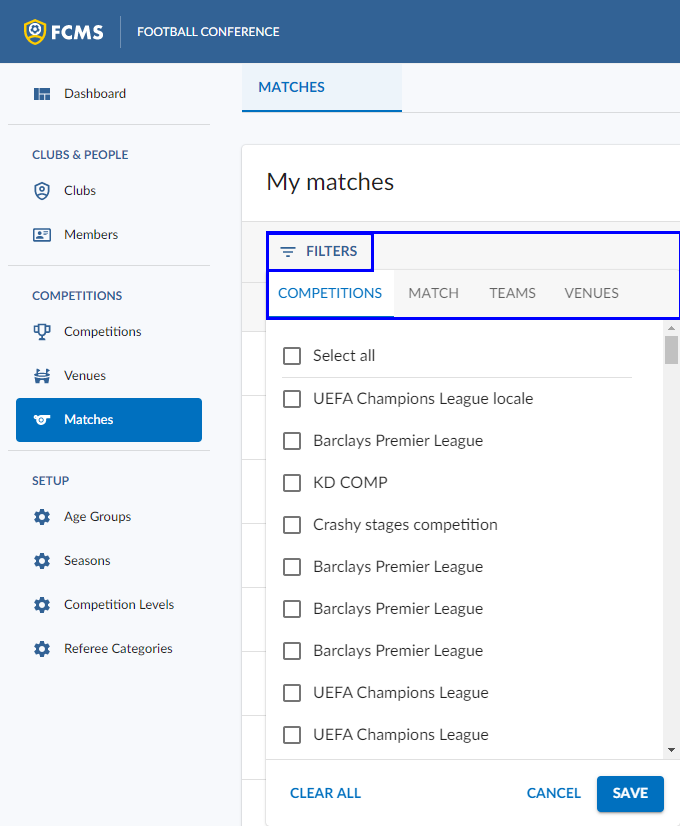The width and height of the screenshot is (680, 826).
Task: Check the KD COMP competition
Action: 291,482
